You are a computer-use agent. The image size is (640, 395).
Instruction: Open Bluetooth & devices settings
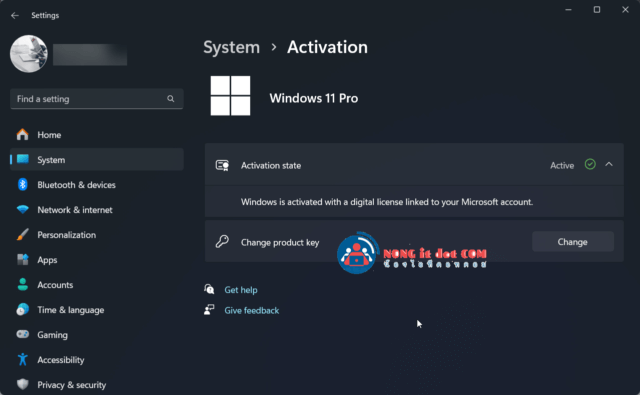97,185
